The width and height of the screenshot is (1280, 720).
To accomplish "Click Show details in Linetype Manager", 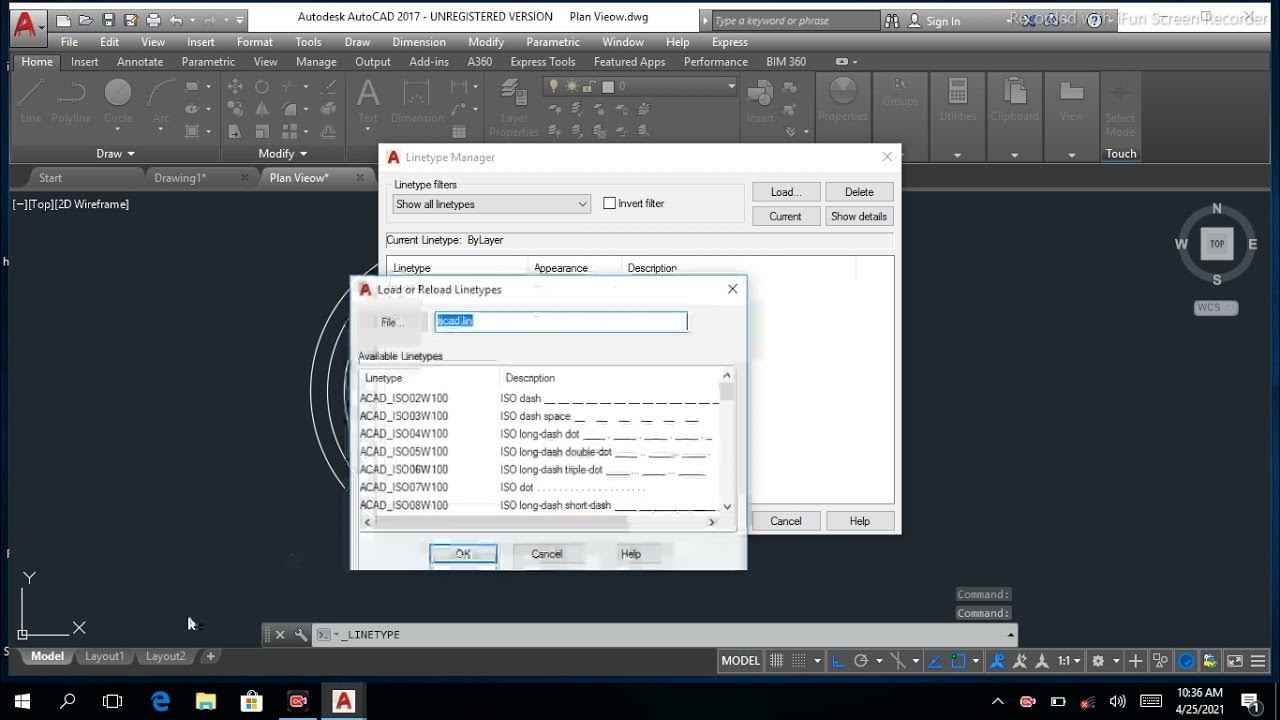I will 859,216.
